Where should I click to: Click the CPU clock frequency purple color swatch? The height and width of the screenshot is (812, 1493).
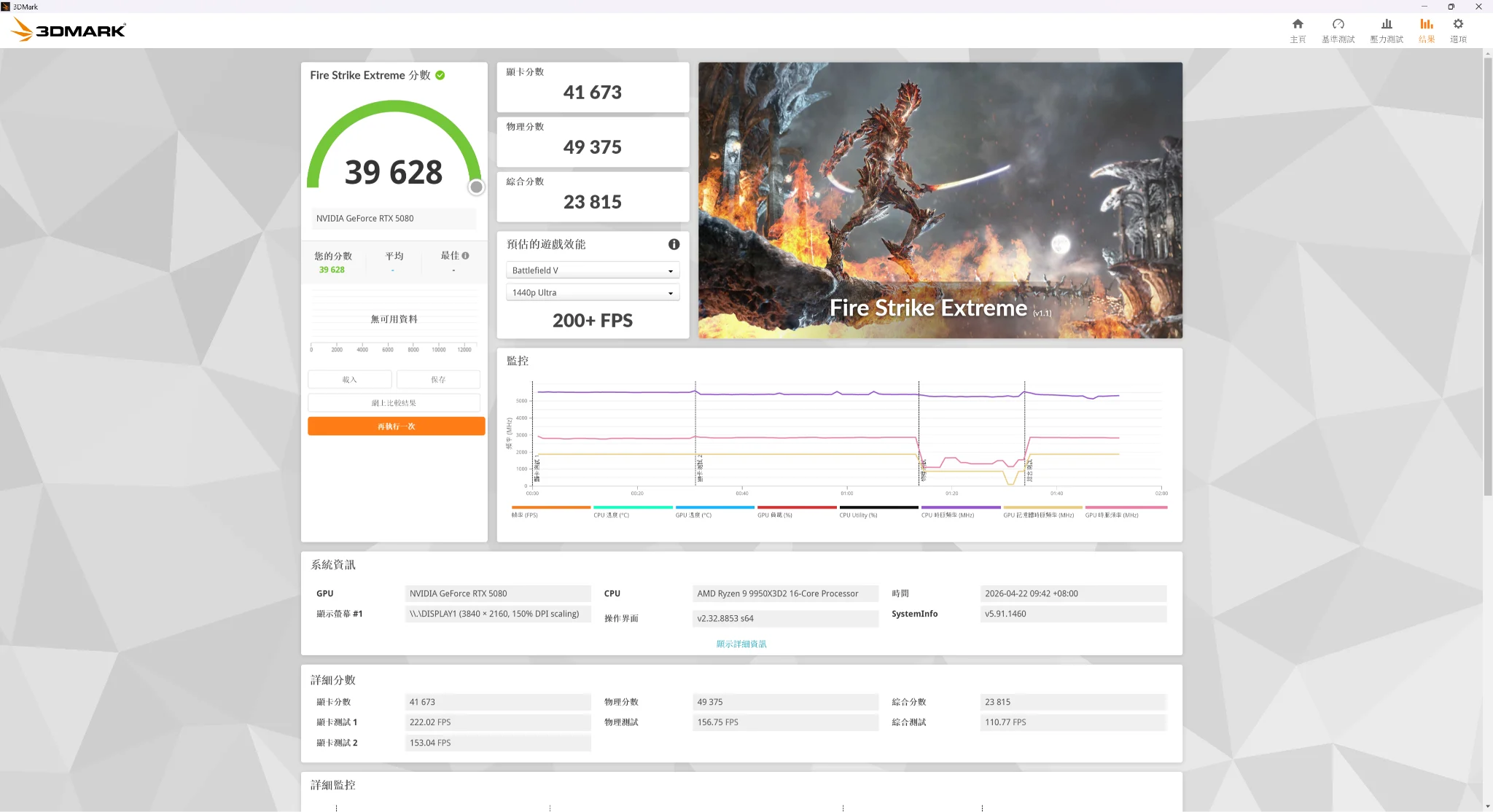point(960,507)
